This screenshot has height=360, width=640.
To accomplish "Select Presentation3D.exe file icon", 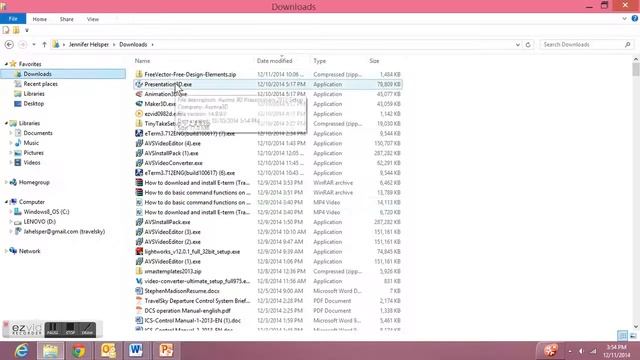I will click(139, 84).
